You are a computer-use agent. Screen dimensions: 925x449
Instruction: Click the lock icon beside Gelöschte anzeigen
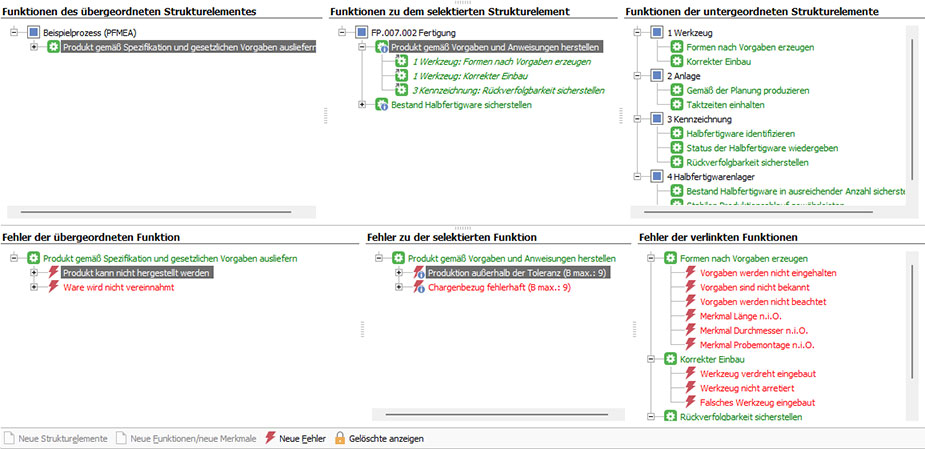tap(340, 438)
